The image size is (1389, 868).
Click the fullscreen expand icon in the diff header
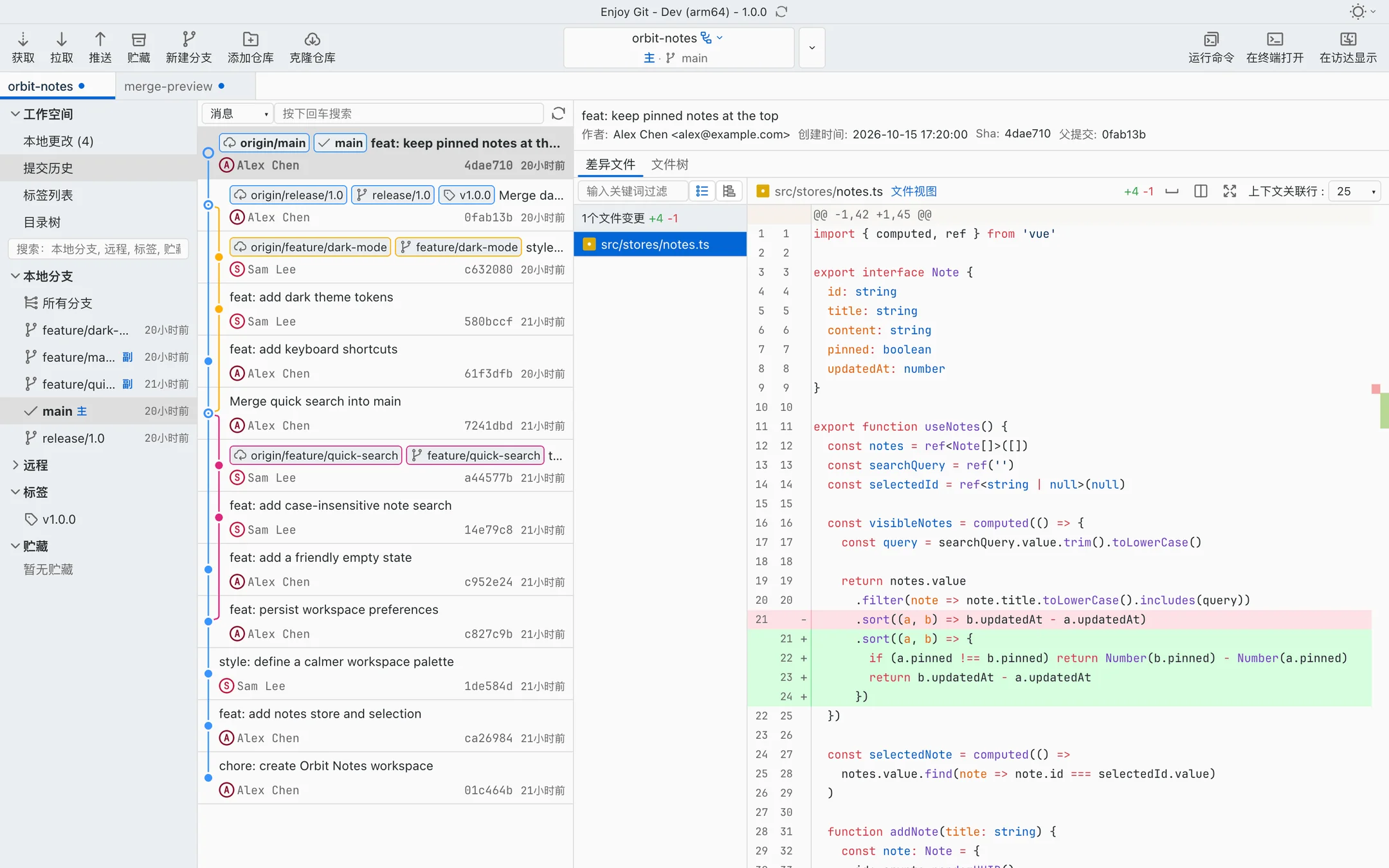pos(1230,191)
